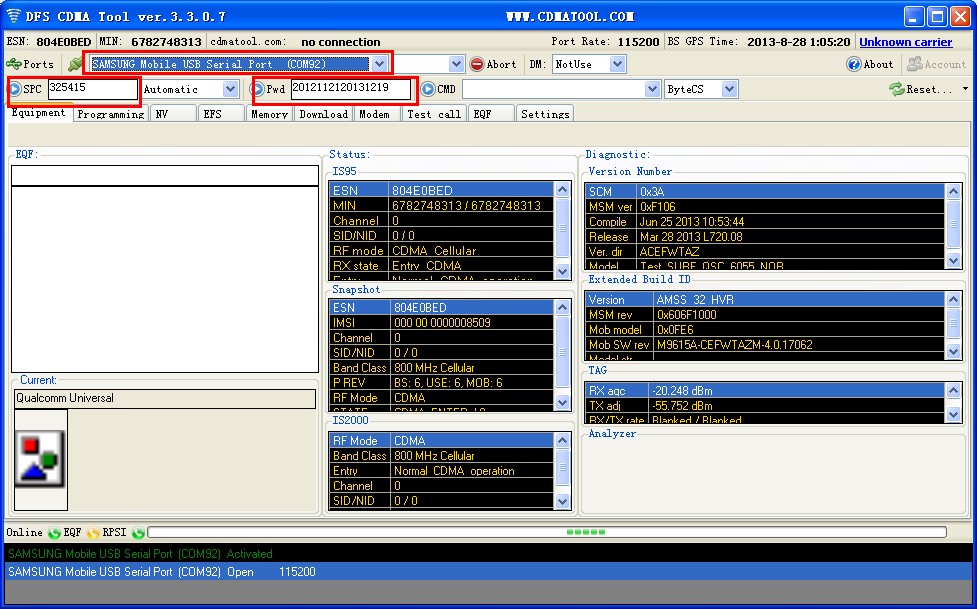Open the Test call tab
The width and height of the screenshot is (977, 609).
434,114
